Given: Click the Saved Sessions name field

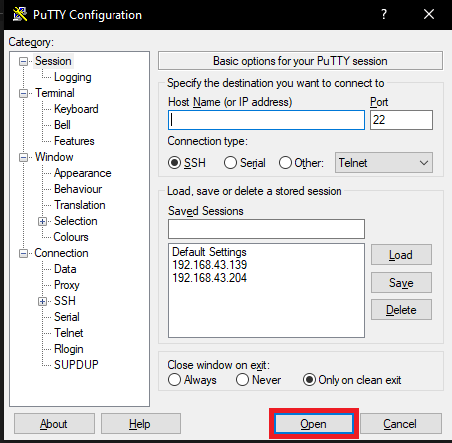Looking at the screenshot, I should (266, 229).
